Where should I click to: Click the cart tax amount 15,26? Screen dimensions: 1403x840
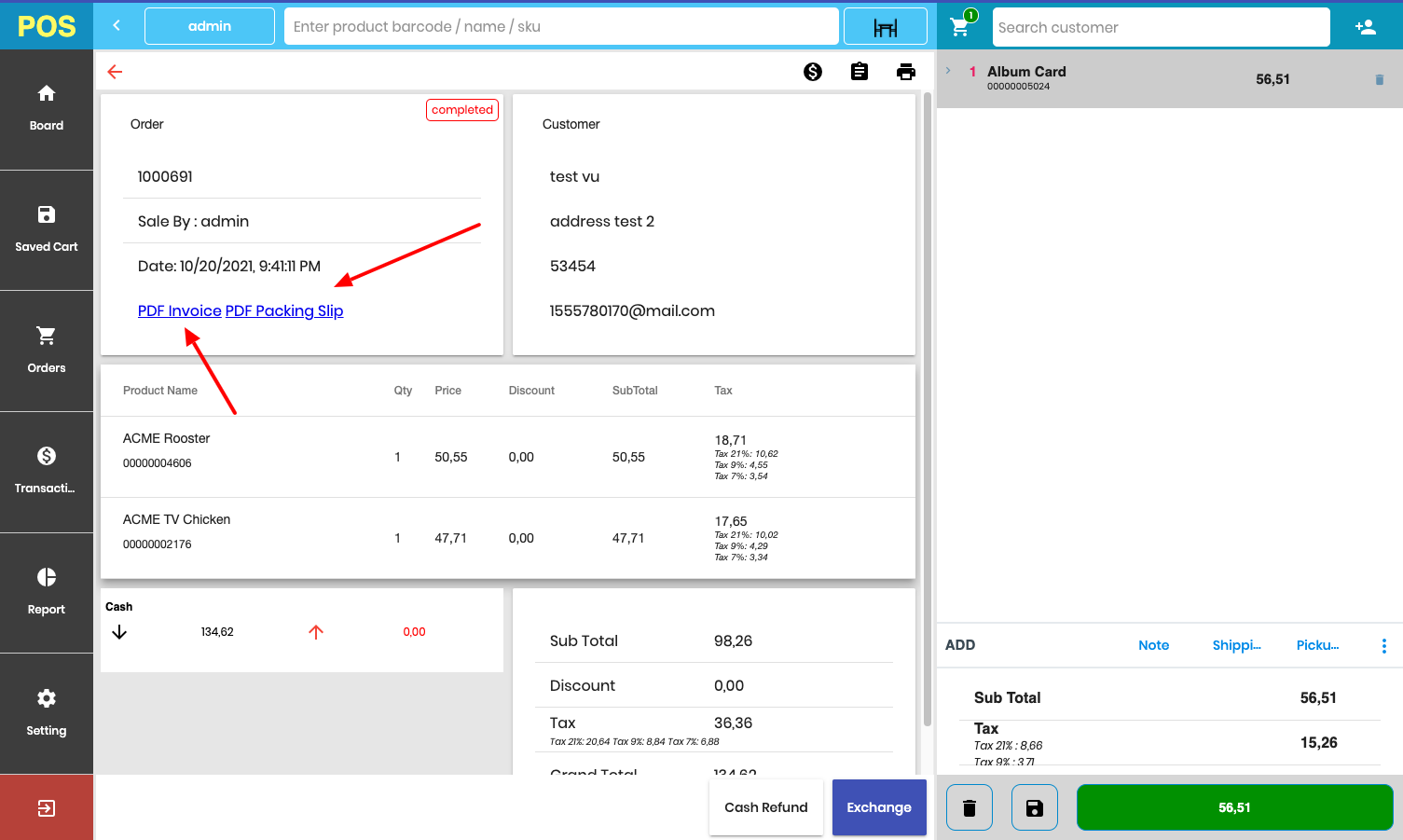coord(1319,743)
